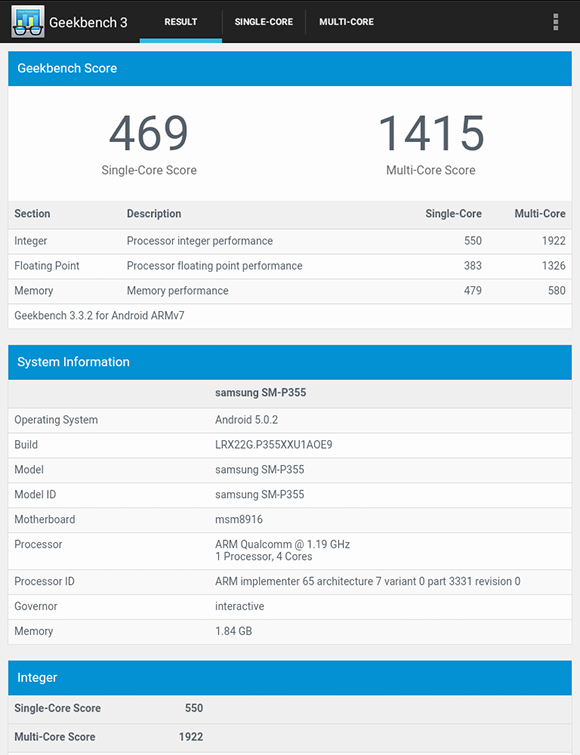This screenshot has width=580, height=755.
Task: Click the msm8916 motherboard value
Action: 239,520
